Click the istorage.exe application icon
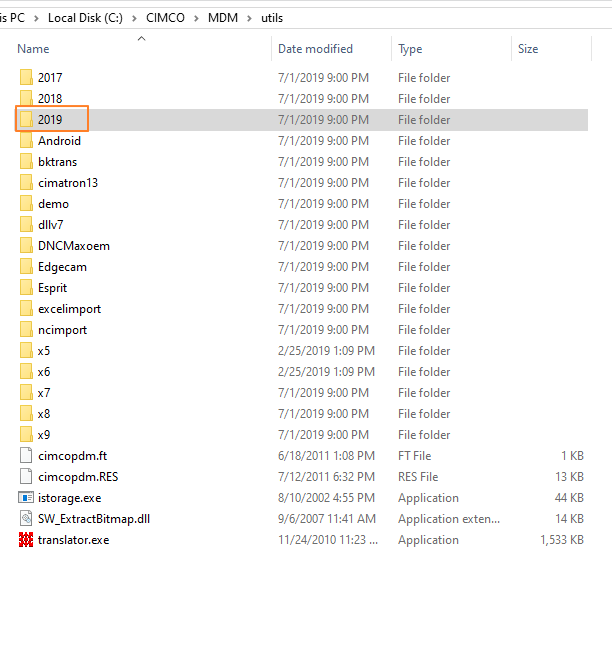Image resolution: width=612 pixels, height=659 pixels. pos(26,498)
